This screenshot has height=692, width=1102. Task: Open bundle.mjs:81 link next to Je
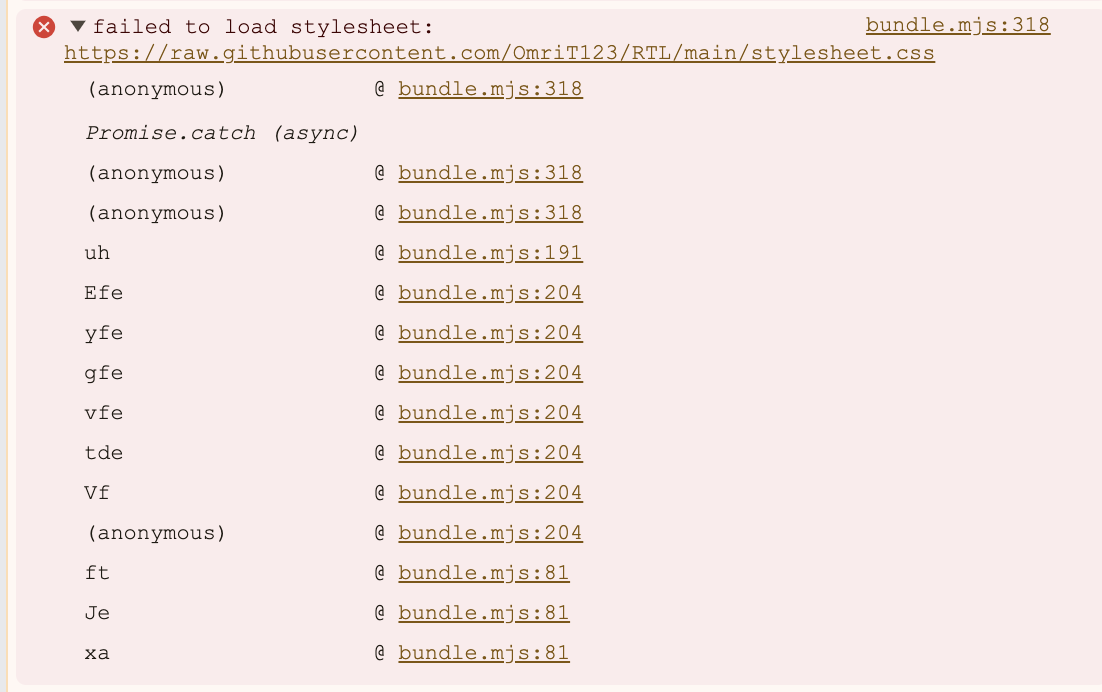[x=484, y=613]
